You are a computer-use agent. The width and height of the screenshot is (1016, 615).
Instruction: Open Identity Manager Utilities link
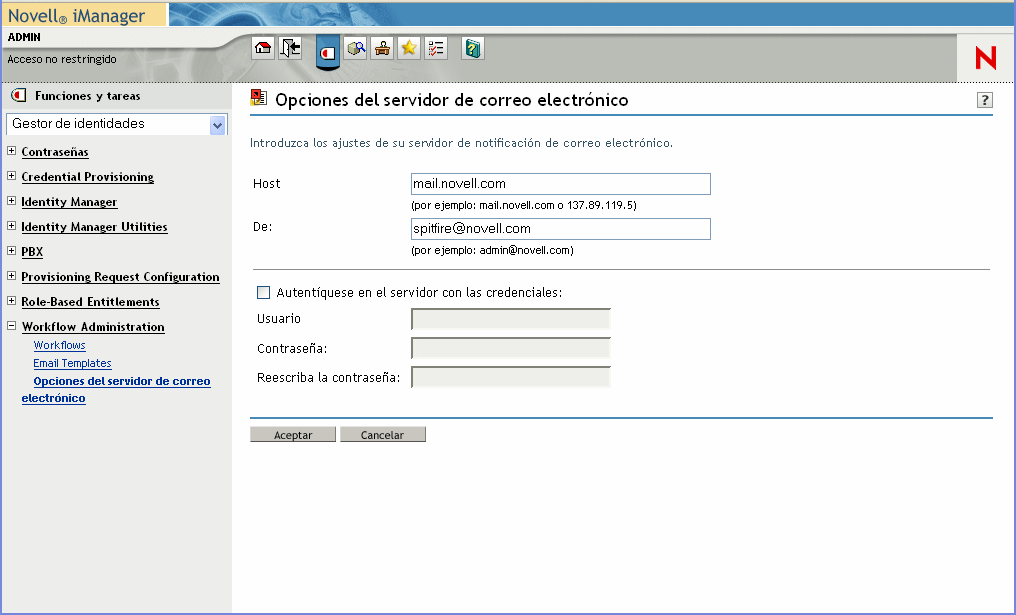tap(95, 227)
